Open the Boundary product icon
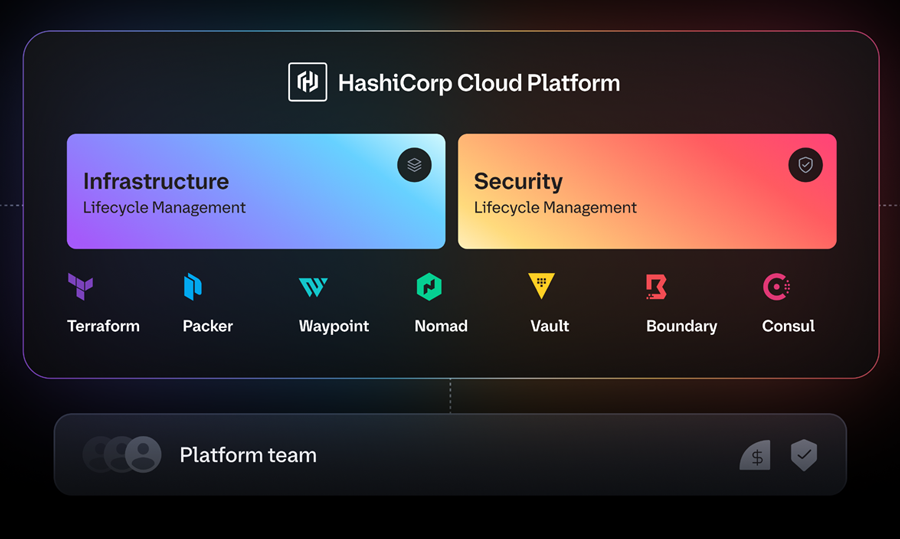 coord(656,287)
